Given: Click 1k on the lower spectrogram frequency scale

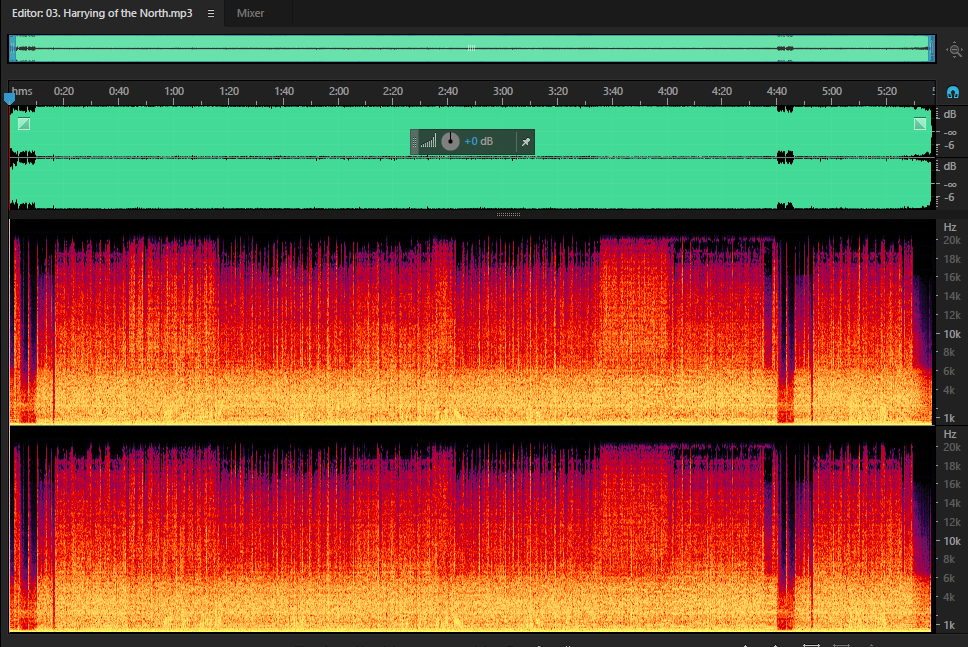Looking at the screenshot, I should pos(949,625).
